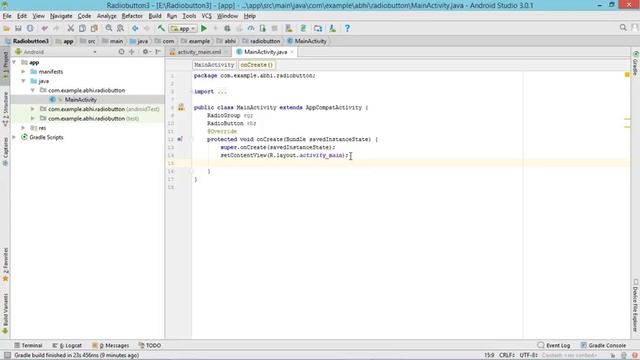Open the Logcat tool window

(x=67, y=345)
